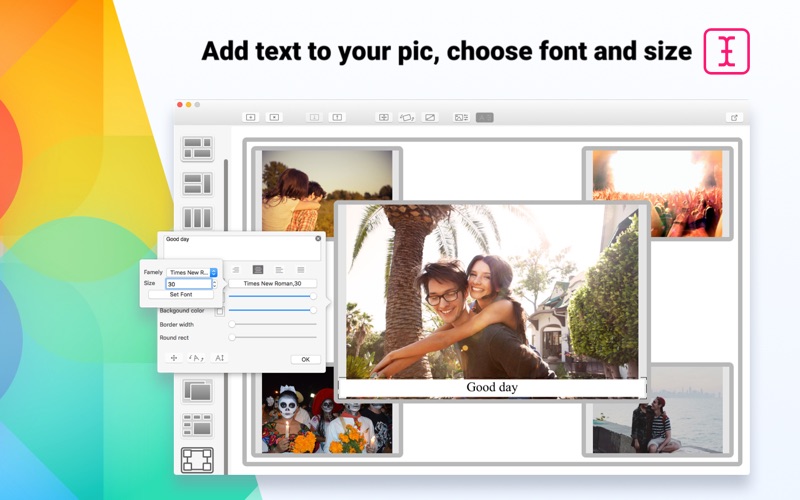Select the rotate photo toolbar icon
Screen dimensions: 800x500
click(x=407, y=117)
